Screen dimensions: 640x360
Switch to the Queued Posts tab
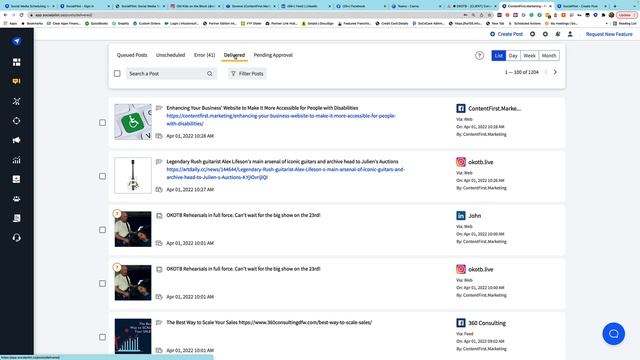click(x=132, y=55)
